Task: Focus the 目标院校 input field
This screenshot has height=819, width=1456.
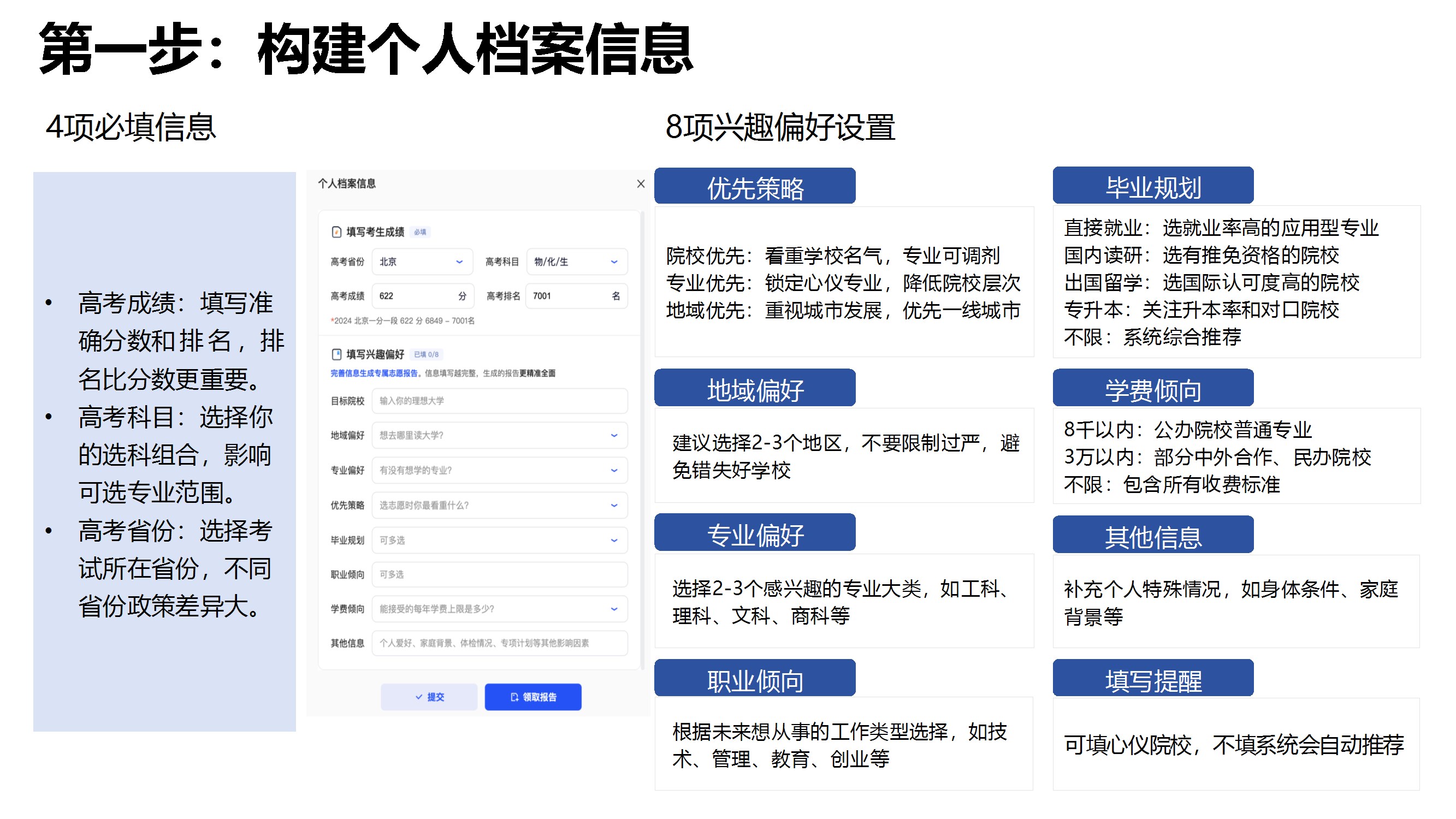Action: coord(500,401)
